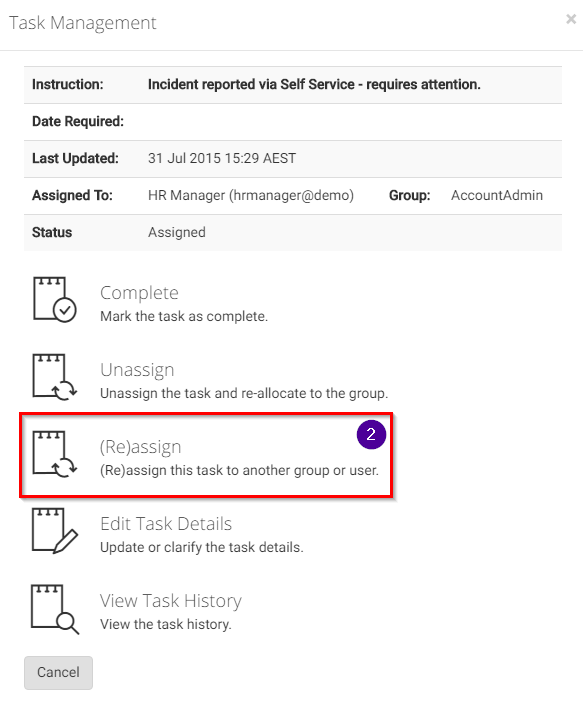Image resolution: width=583 pixels, height=710 pixels.
Task: Click the purple step 2 badge
Action: click(371, 435)
